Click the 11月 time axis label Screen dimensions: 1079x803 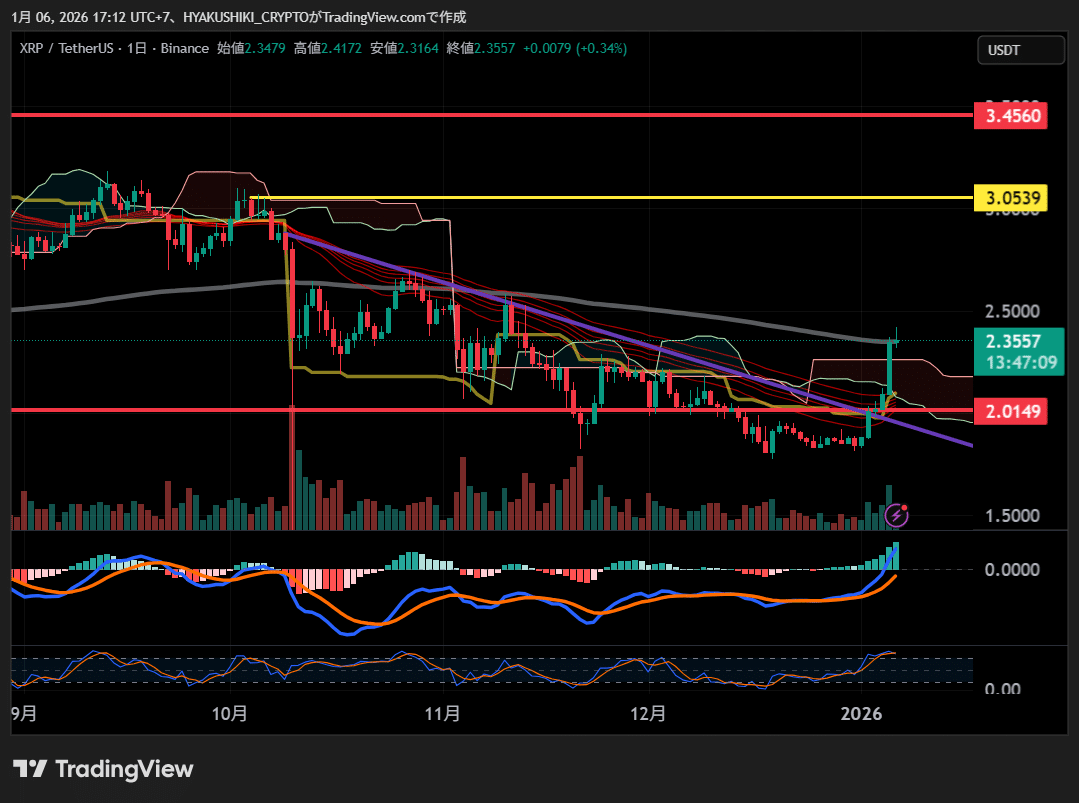(x=442, y=714)
